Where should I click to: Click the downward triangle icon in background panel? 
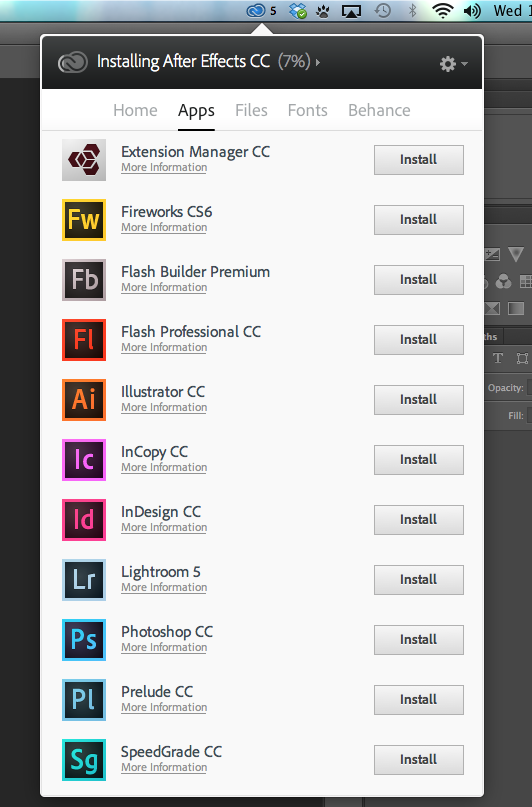pyautogui.click(x=516, y=254)
